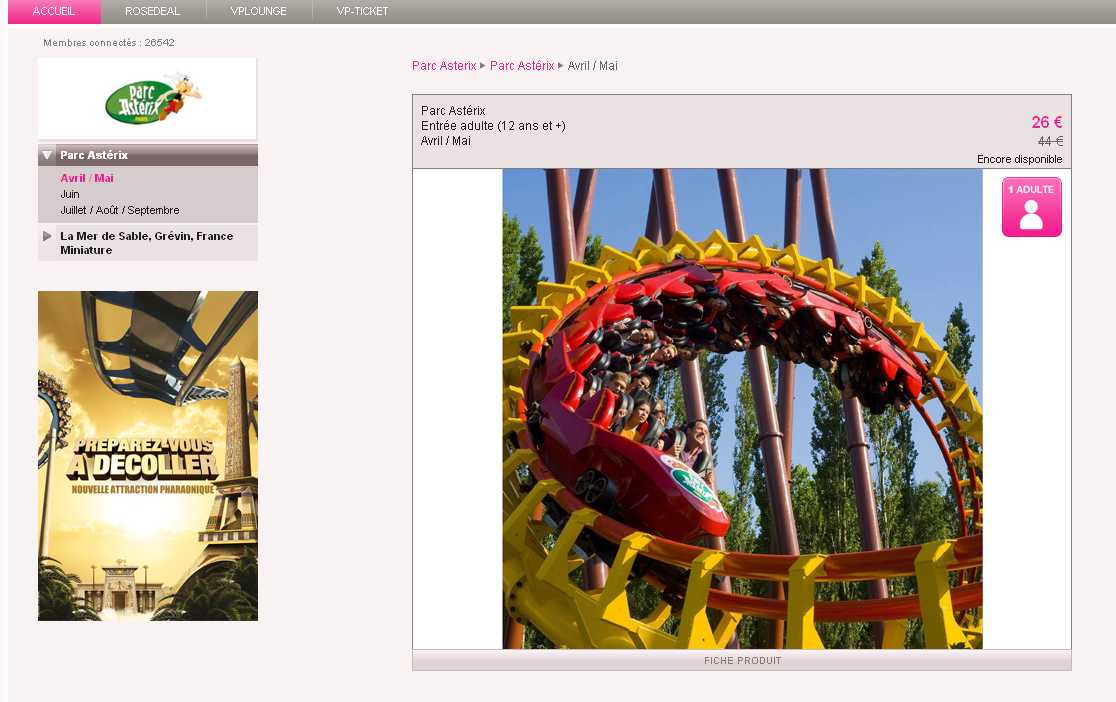Open the VP-TICKET tab
Image resolution: width=1116 pixels, height=702 pixels.
pyautogui.click(x=362, y=11)
